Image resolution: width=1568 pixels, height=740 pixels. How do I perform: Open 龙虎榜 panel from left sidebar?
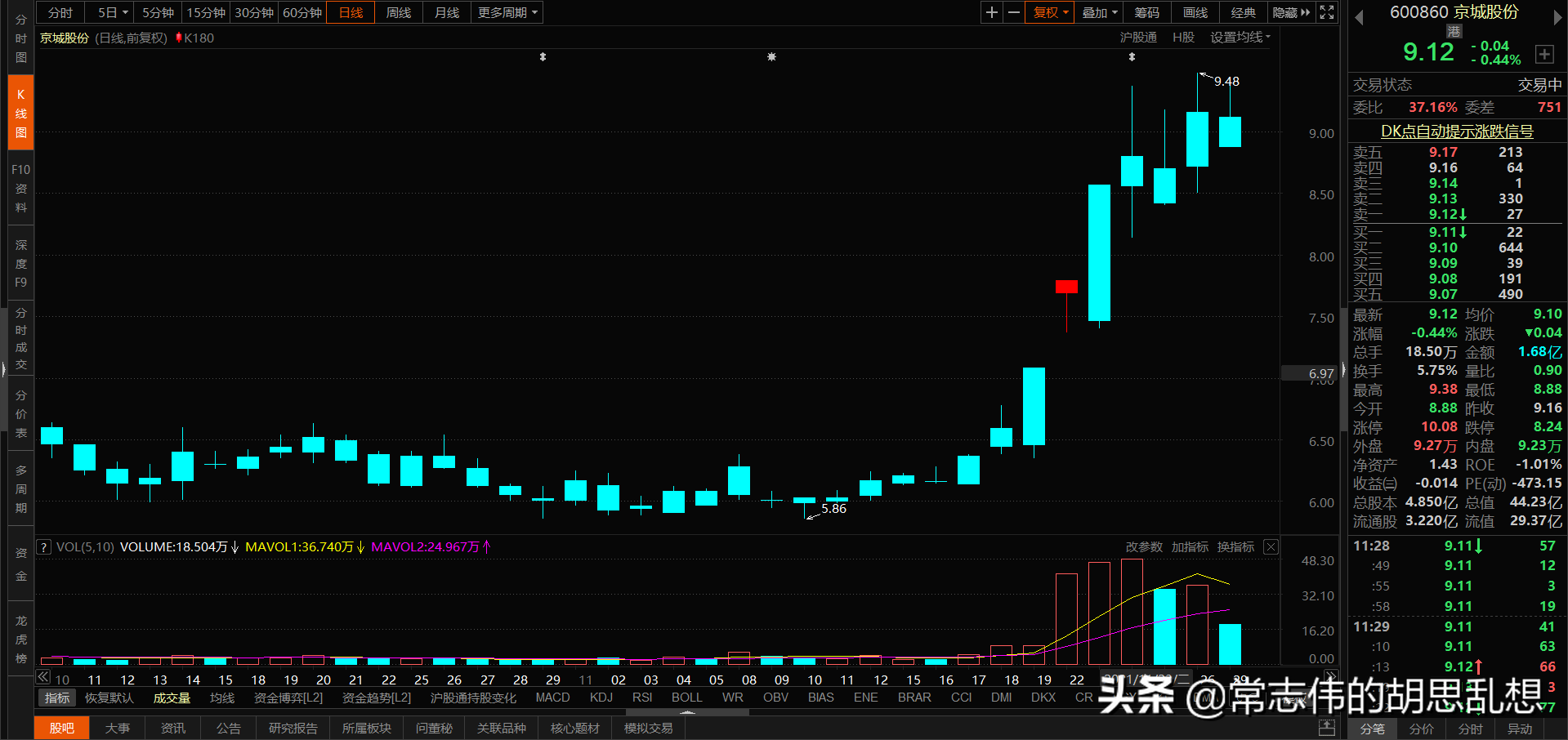(20, 639)
